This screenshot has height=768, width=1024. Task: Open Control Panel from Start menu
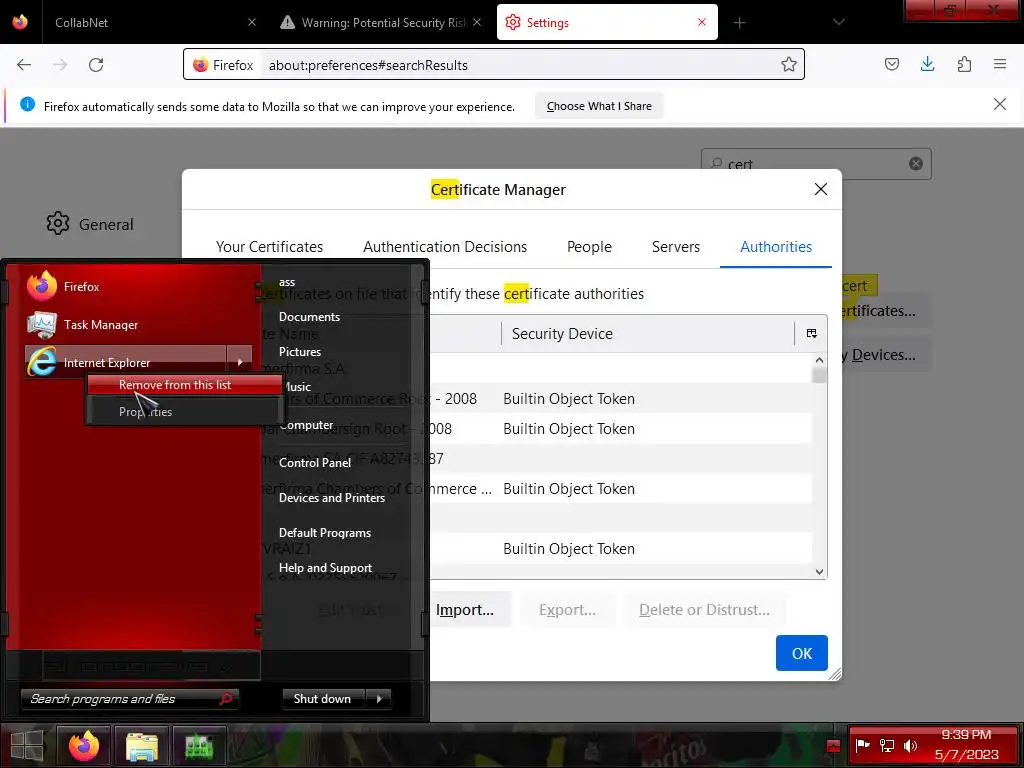[x=315, y=462]
